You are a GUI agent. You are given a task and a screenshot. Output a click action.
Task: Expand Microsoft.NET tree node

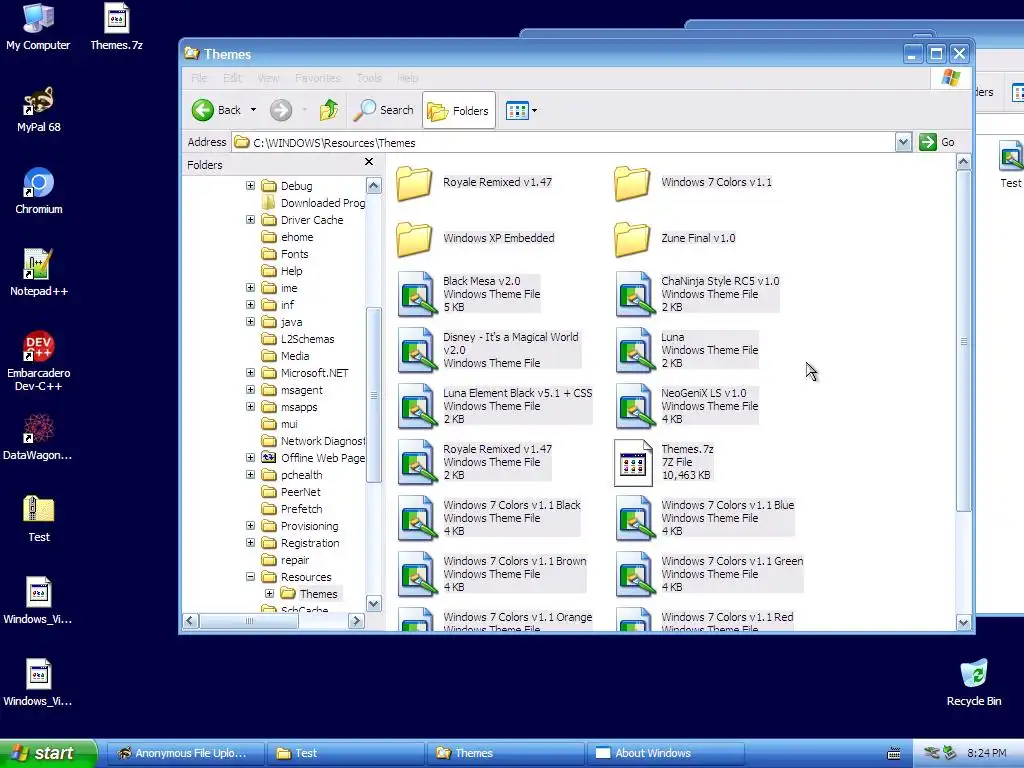pos(250,372)
